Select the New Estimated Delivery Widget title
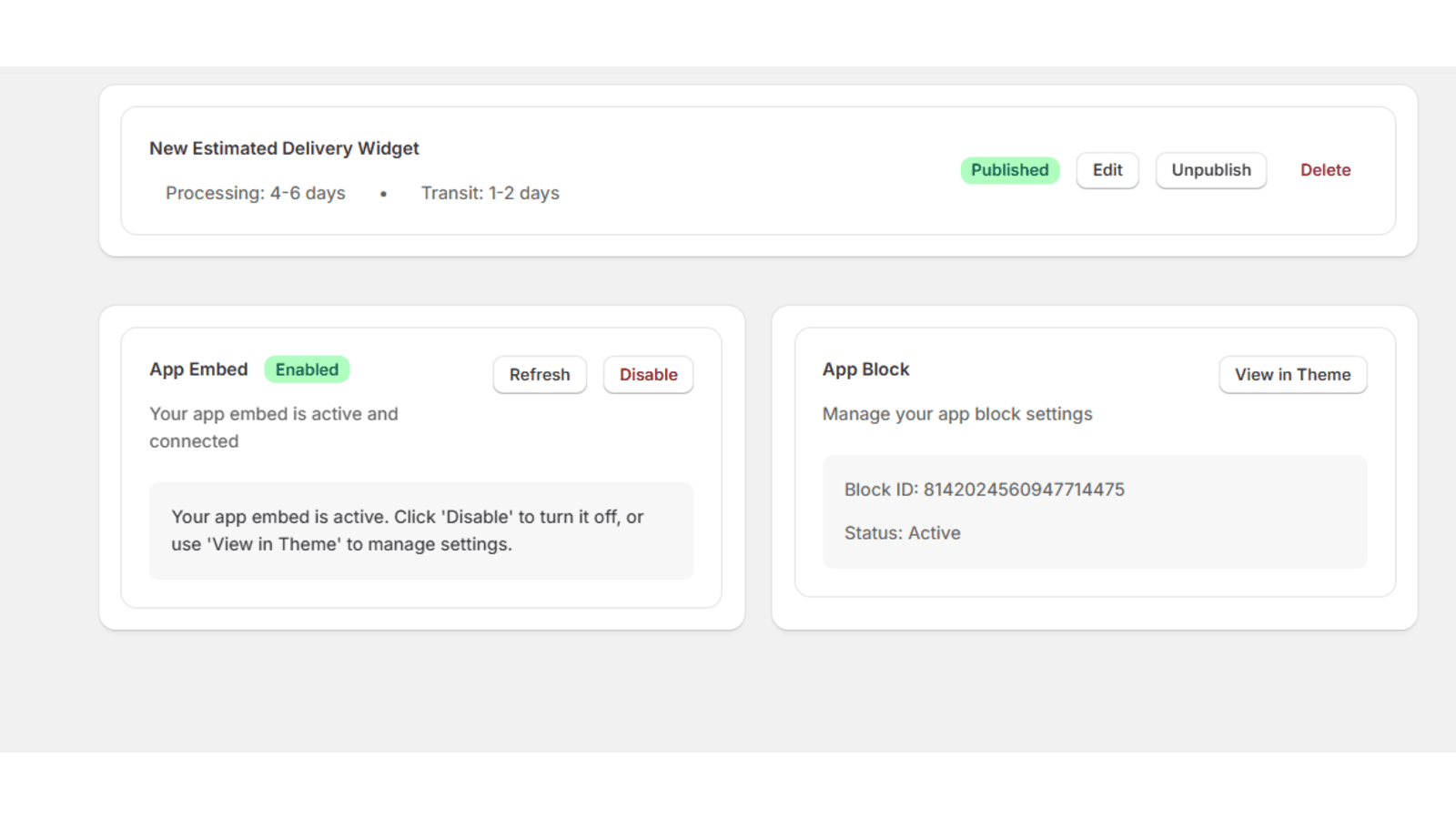Viewport: 1456px width, 819px height. [284, 148]
